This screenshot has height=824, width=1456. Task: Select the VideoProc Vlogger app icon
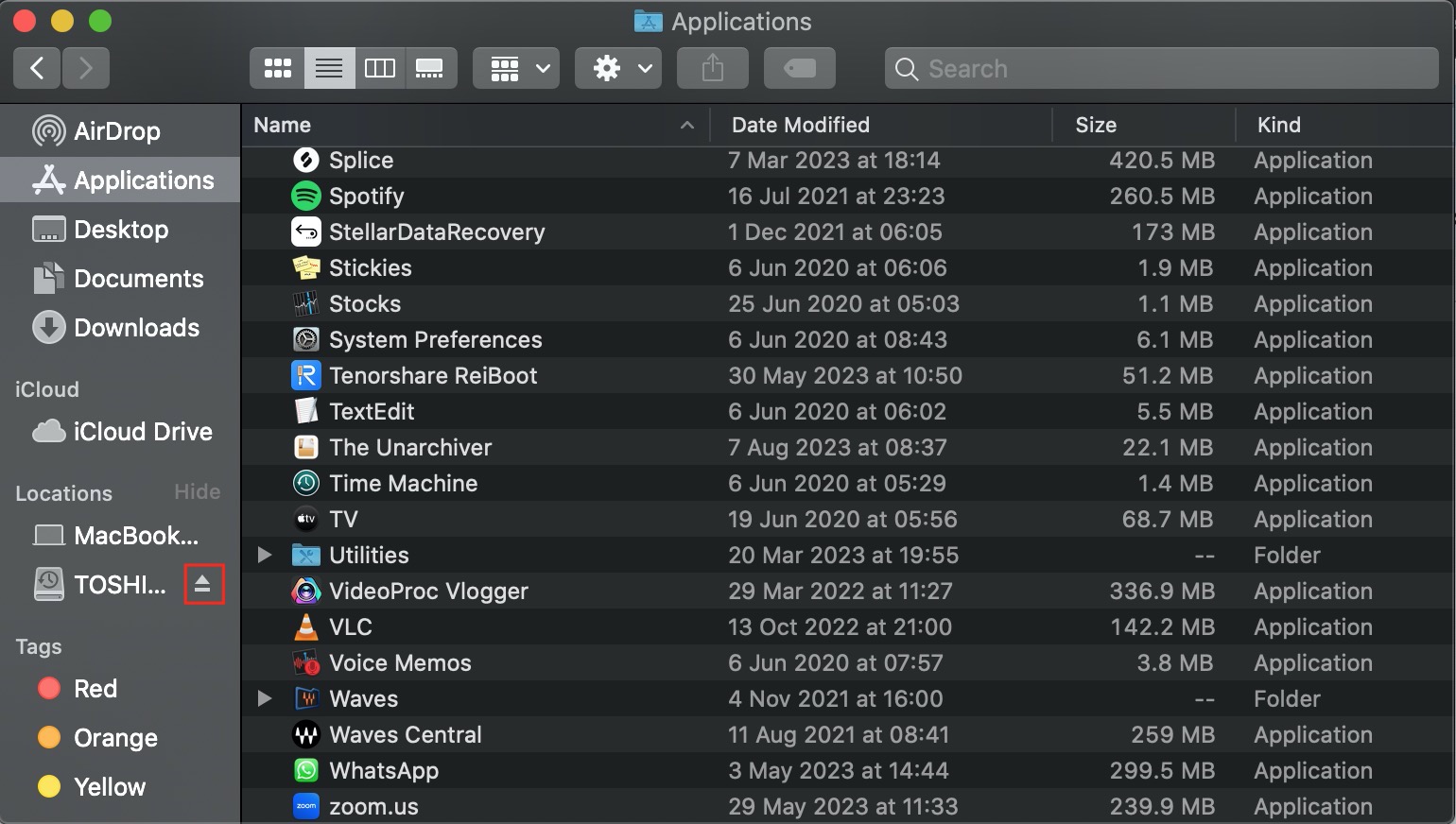(x=305, y=591)
